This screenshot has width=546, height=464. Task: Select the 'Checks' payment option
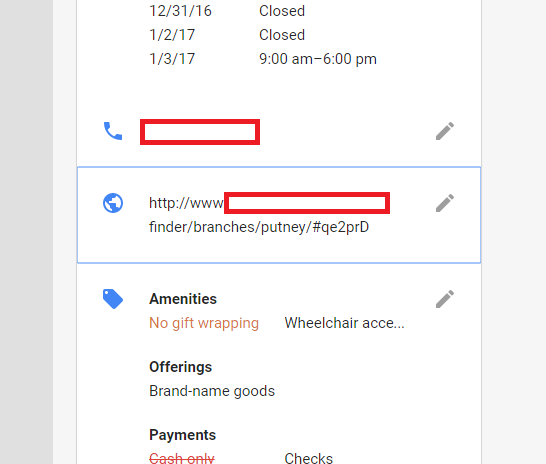point(309,458)
